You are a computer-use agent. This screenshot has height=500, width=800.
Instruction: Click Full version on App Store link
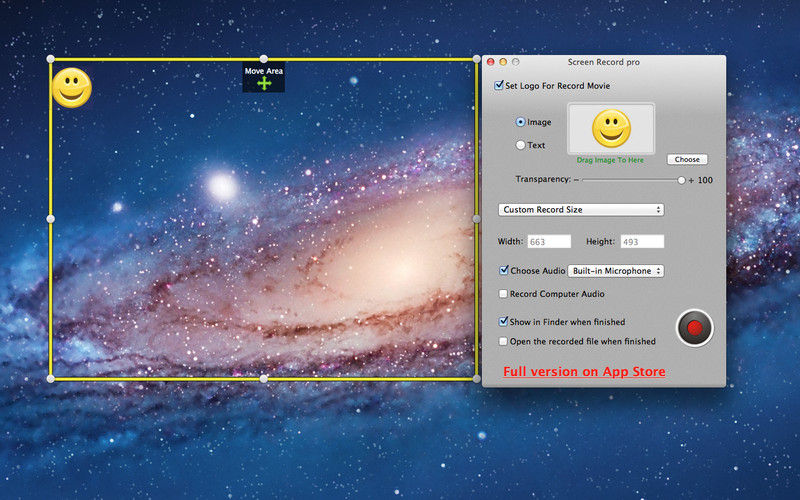coord(584,372)
